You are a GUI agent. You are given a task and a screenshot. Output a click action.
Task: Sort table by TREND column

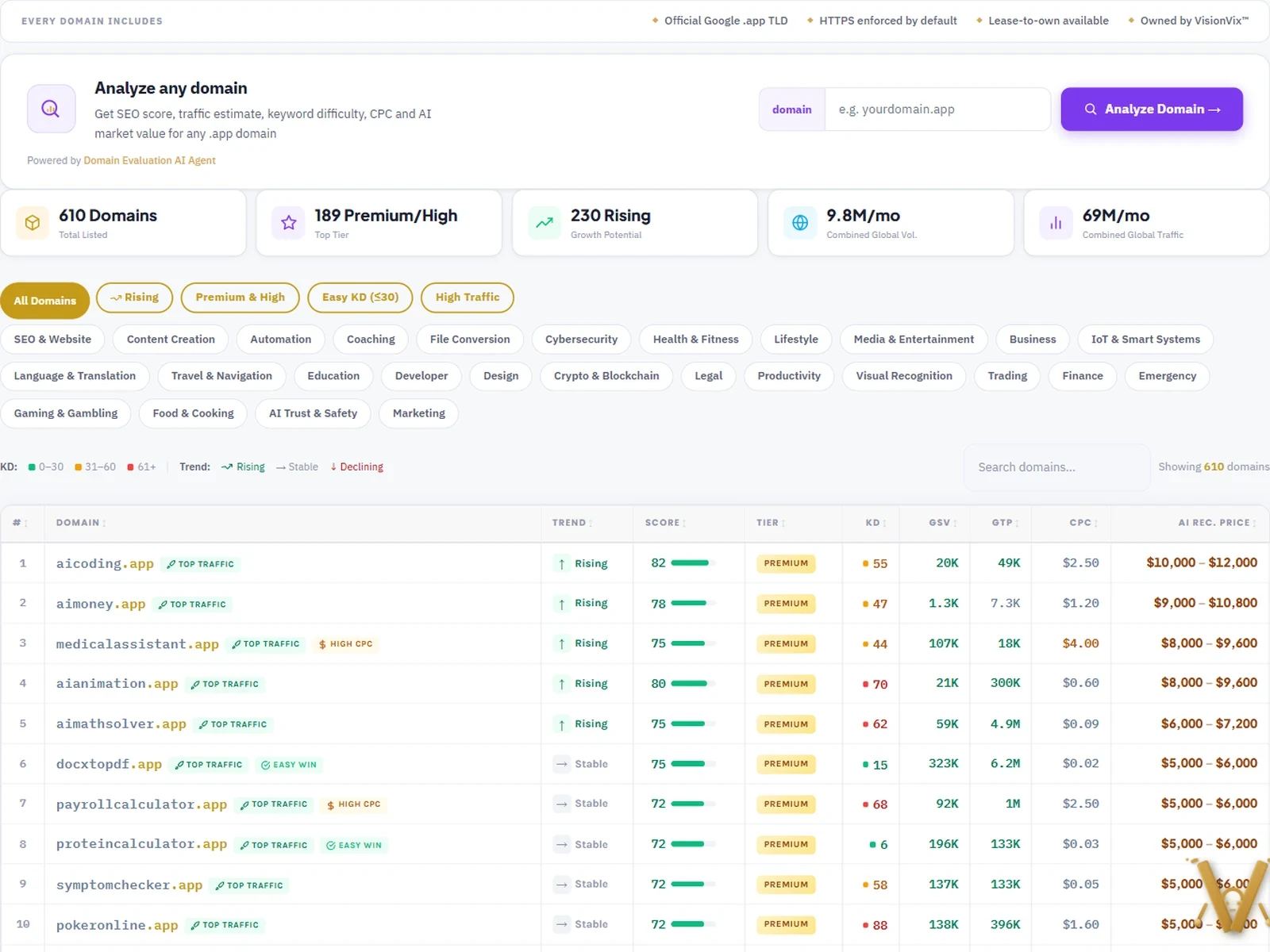pos(572,523)
